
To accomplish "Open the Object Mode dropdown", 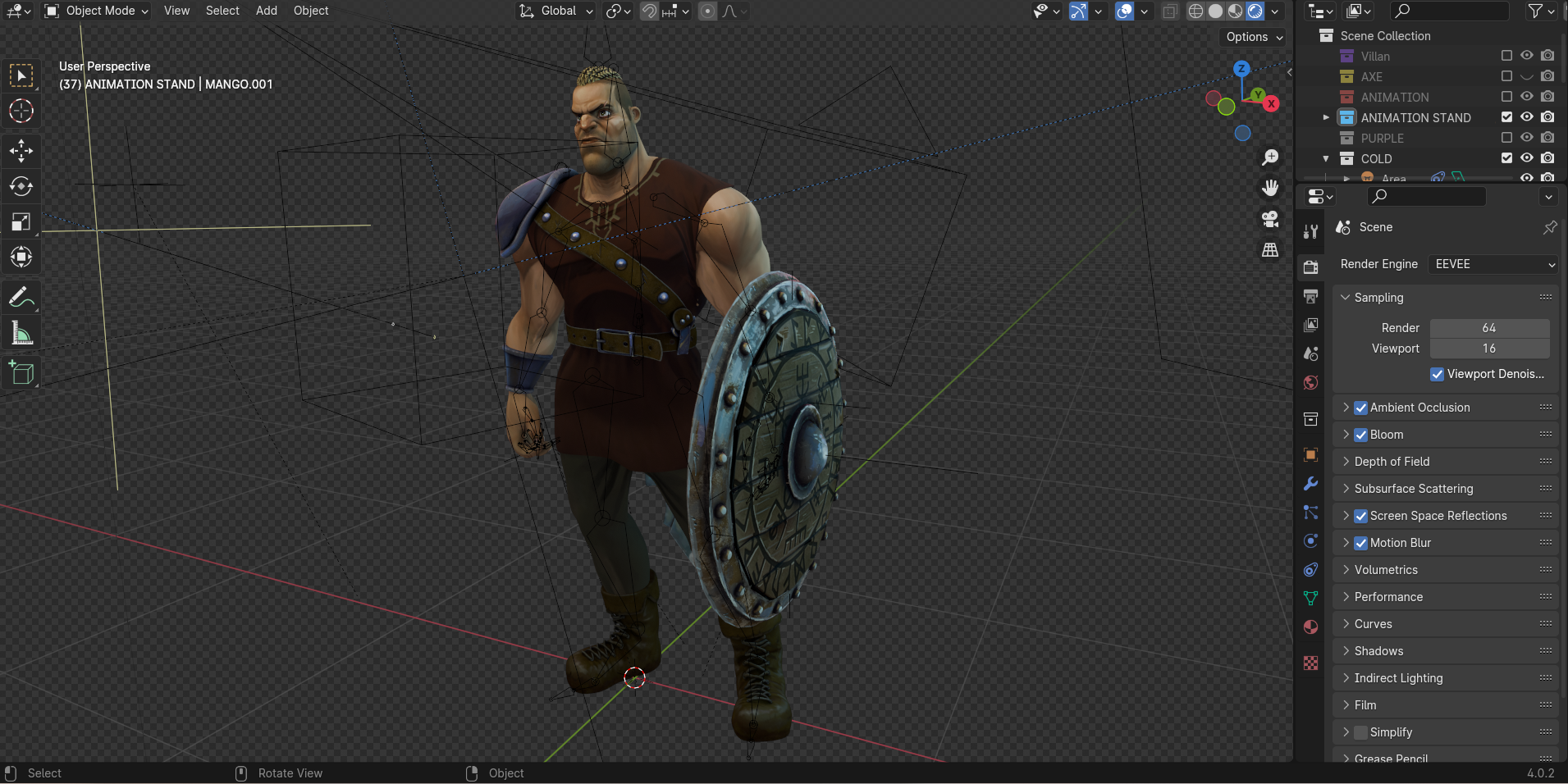I will [97, 11].
